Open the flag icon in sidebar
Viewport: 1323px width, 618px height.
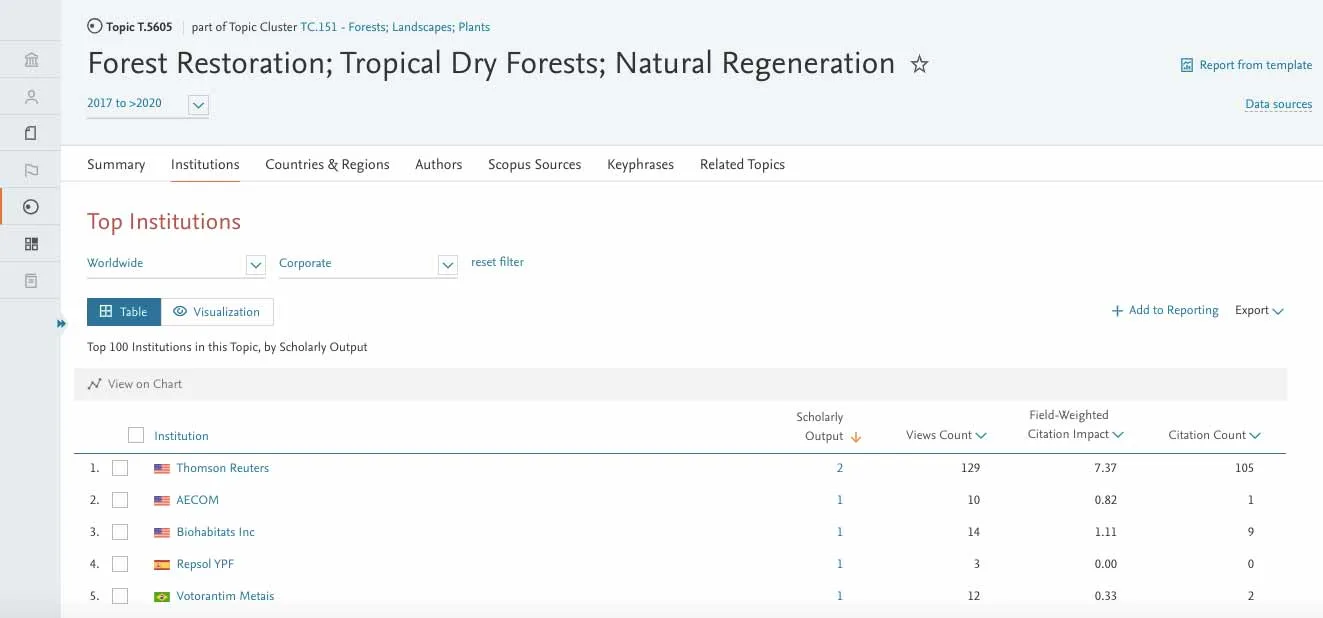click(x=31, y=170)
